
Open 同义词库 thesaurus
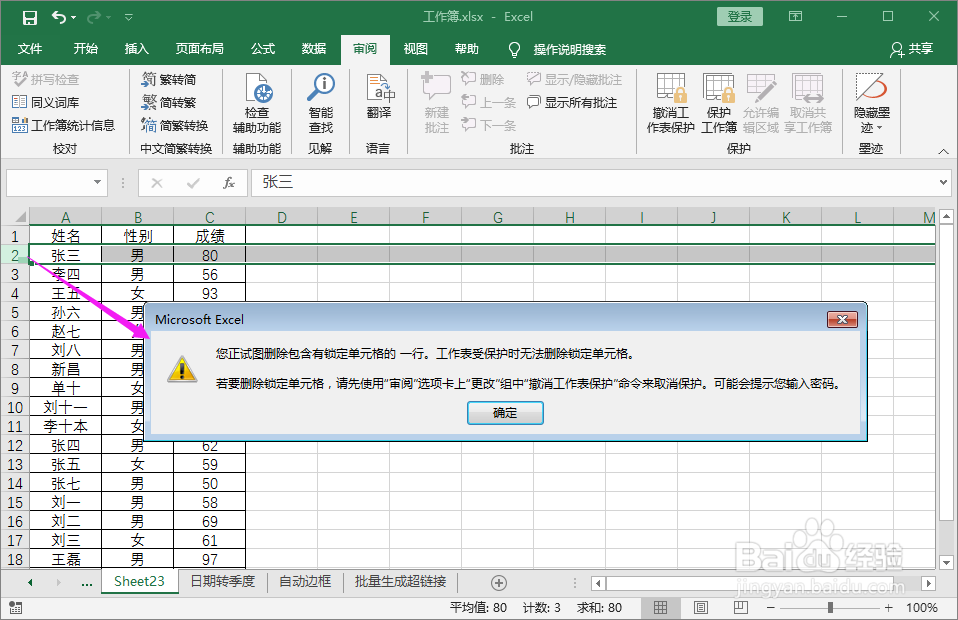point(46,103)
